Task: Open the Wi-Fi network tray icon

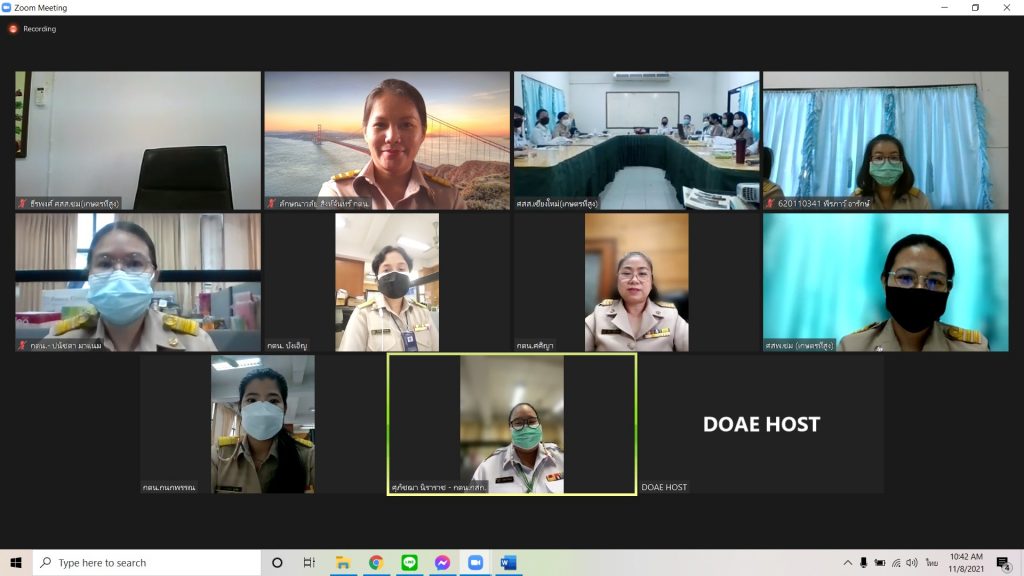Action: [x=896, y=563]
